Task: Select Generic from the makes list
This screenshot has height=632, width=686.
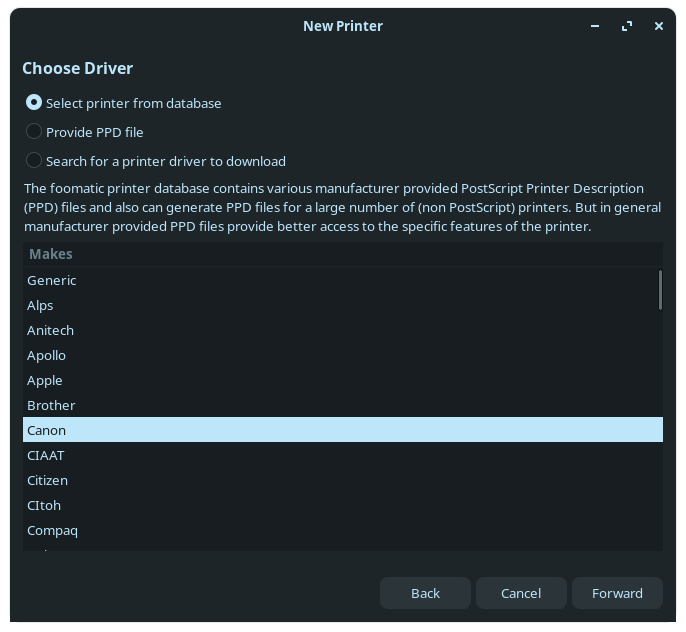Action: click(52, 281)
